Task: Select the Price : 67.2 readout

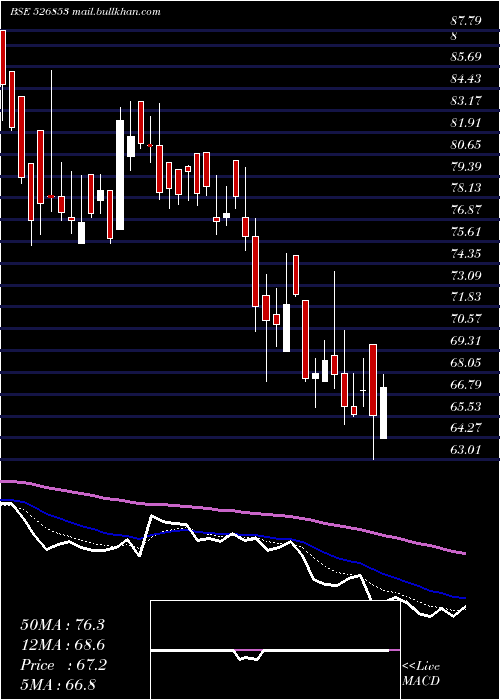Action: [x=63, y=665]
